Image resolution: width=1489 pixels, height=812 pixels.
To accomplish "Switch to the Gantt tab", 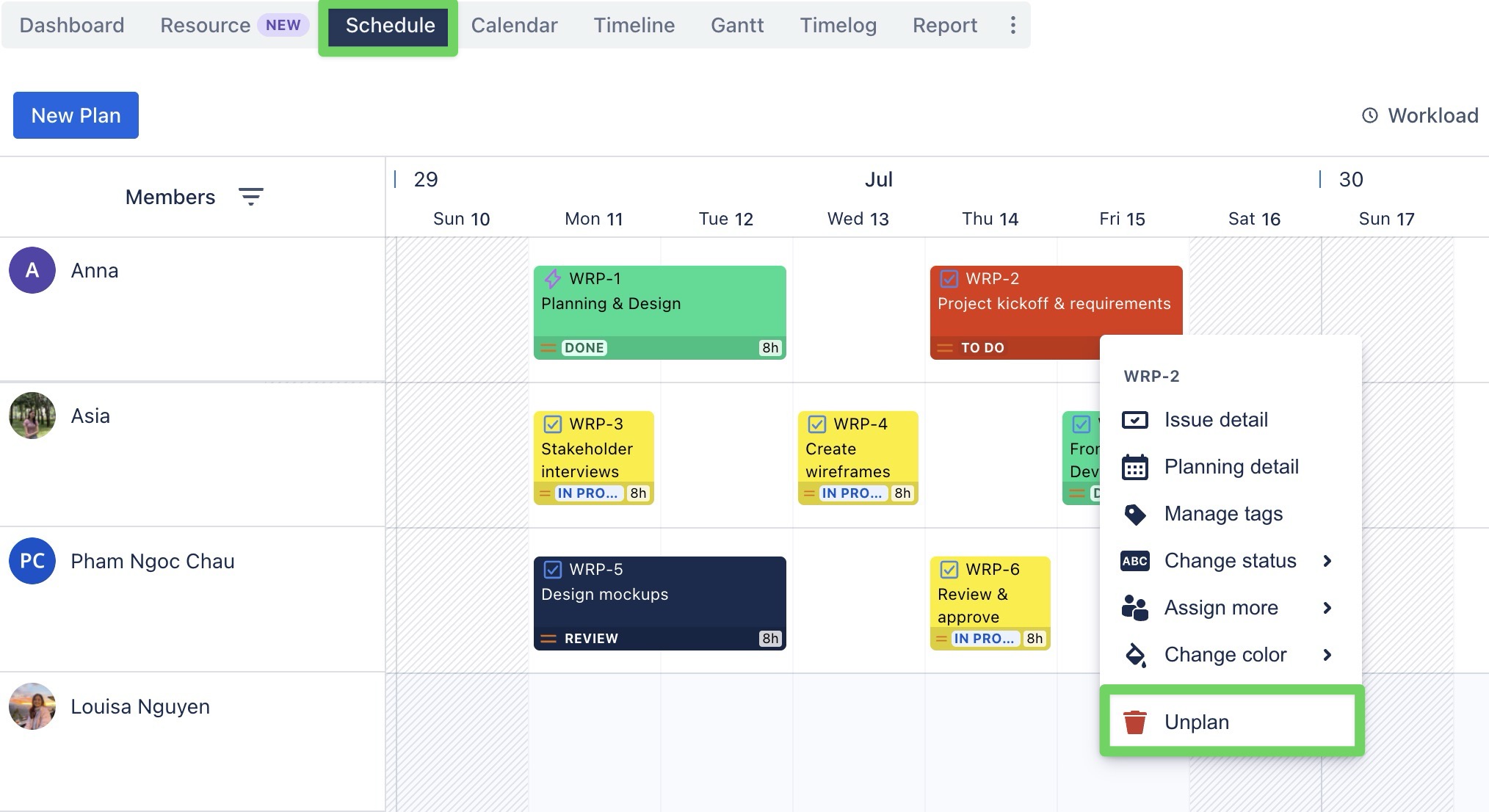I will 736,26.
